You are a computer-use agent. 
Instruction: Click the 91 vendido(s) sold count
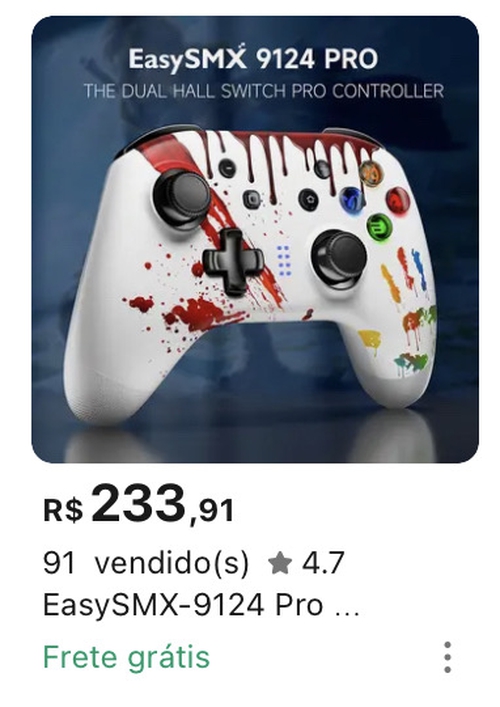(146, 564)
